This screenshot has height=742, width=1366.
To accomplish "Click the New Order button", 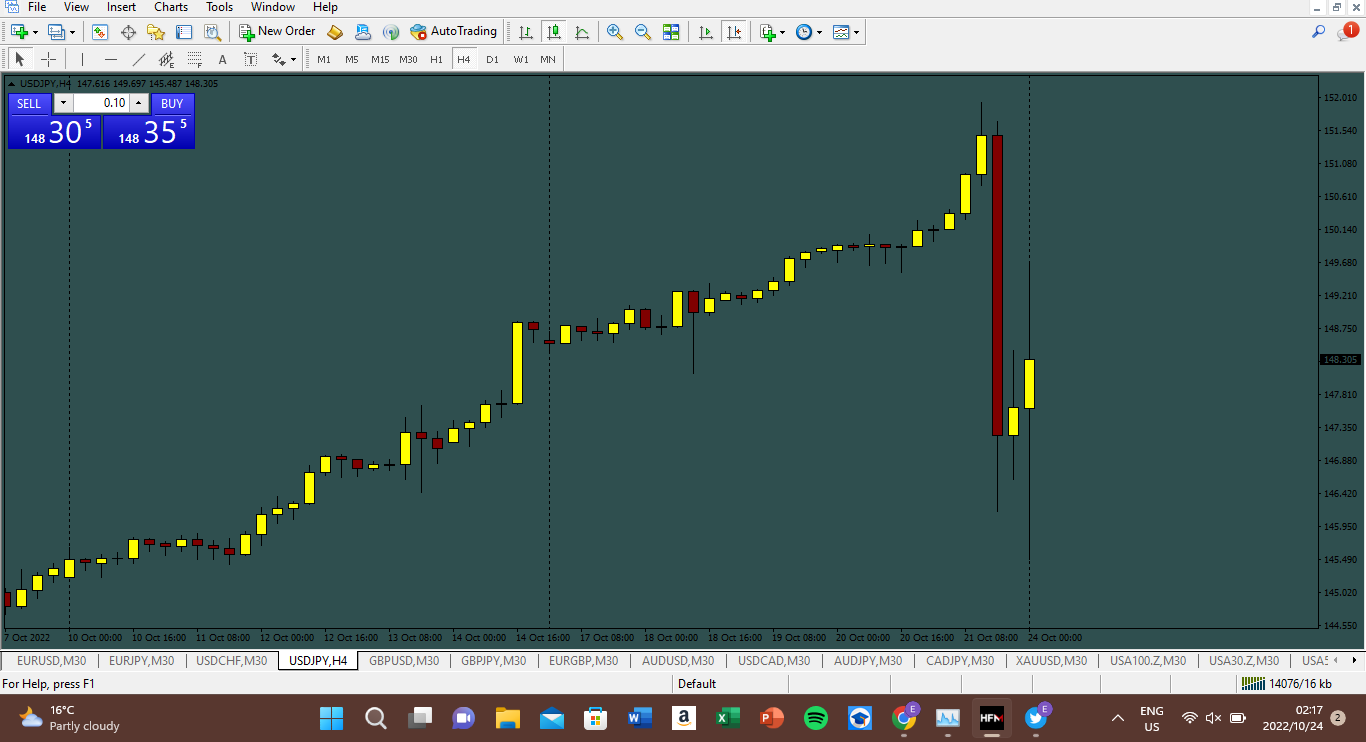I will pyautogui.click(x=277, y=32).
